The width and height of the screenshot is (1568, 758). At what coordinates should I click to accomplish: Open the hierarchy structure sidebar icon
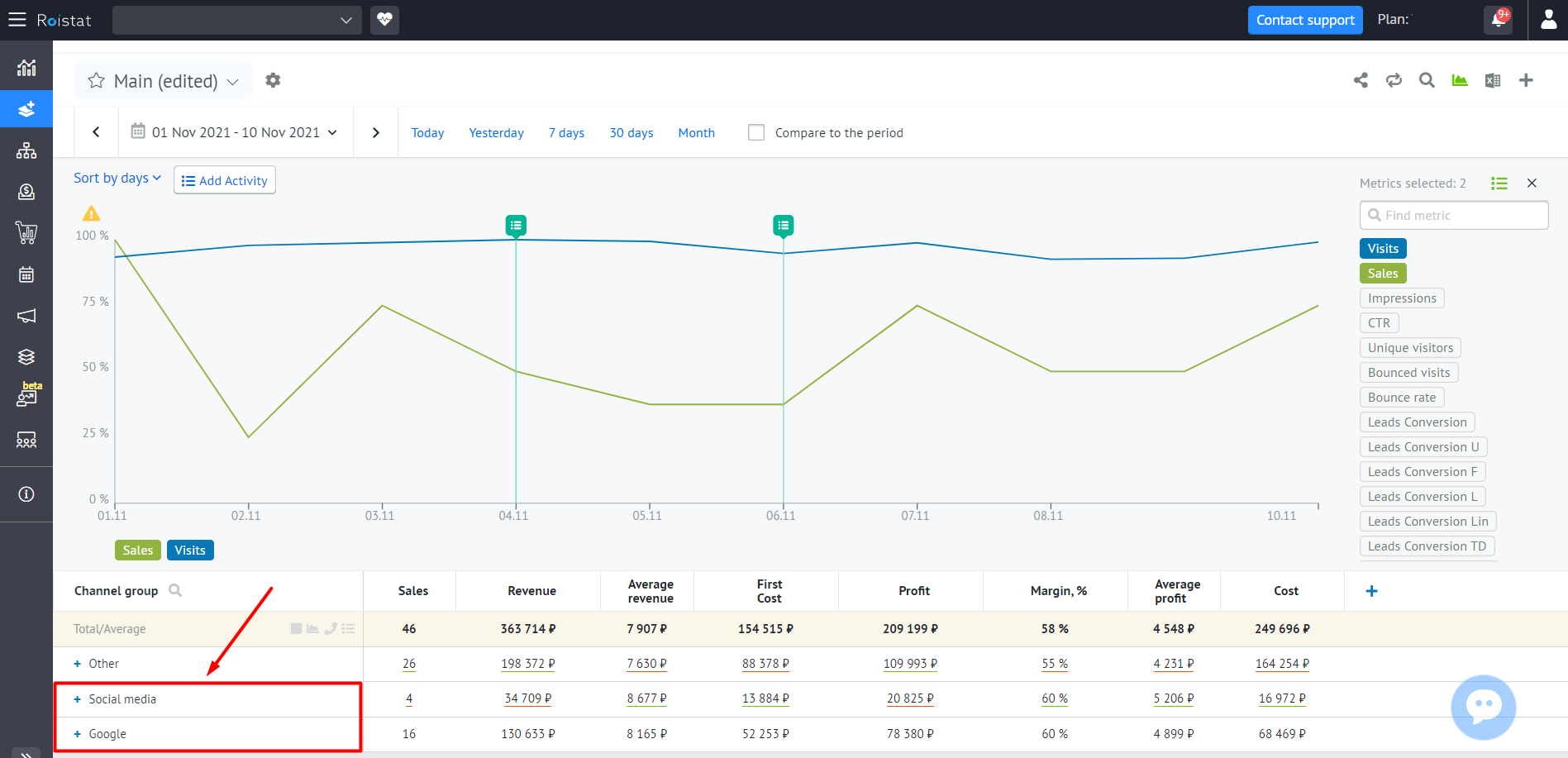tap(26, 150)
